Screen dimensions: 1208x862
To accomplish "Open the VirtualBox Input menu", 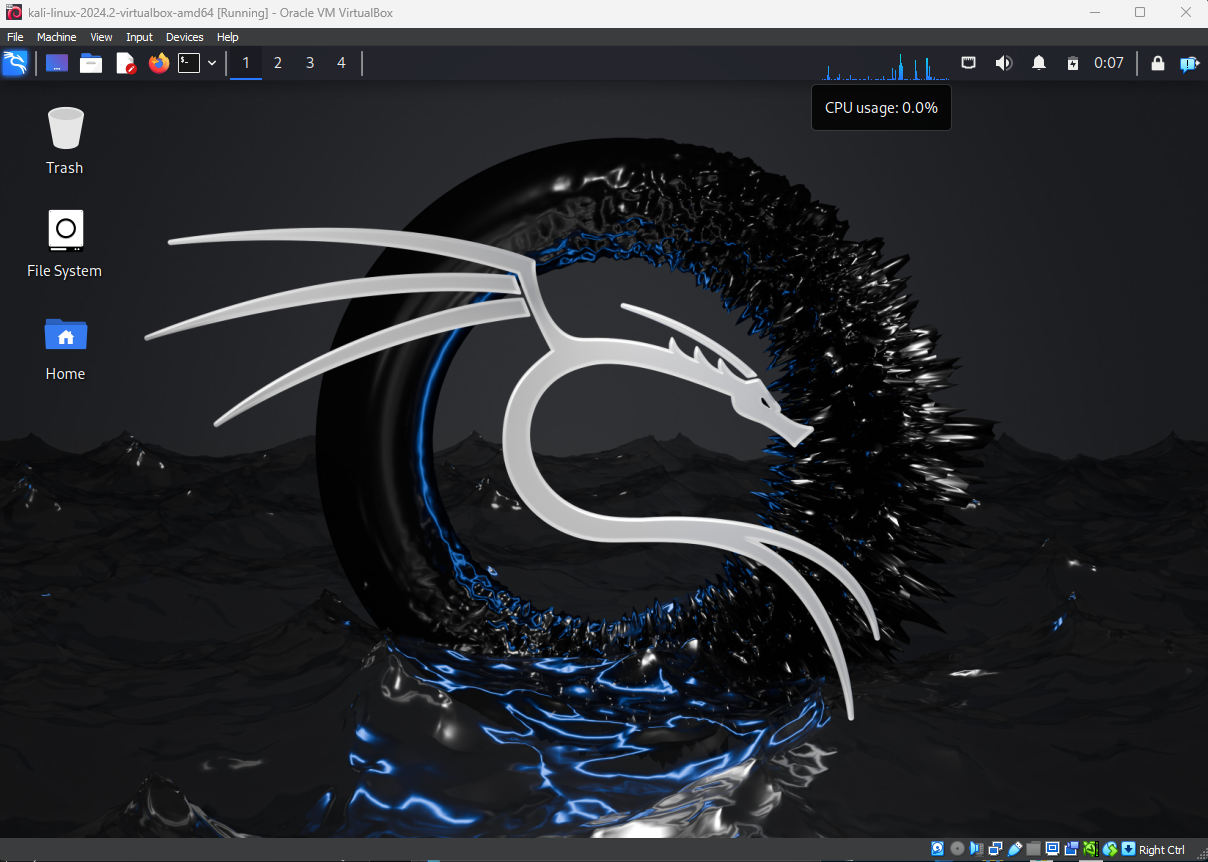I will (140, 37).
